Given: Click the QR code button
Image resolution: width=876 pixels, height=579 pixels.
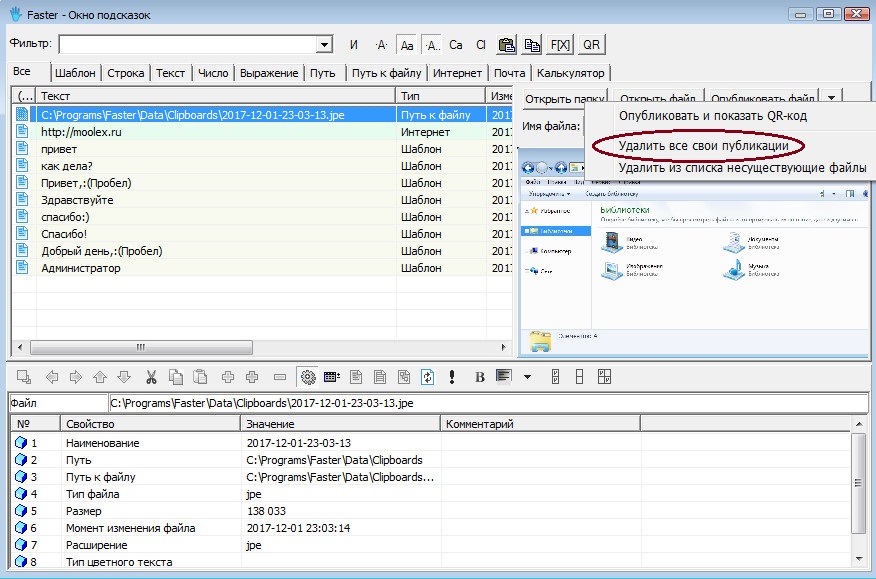Looking at the screenshot, I should point(591,45).
